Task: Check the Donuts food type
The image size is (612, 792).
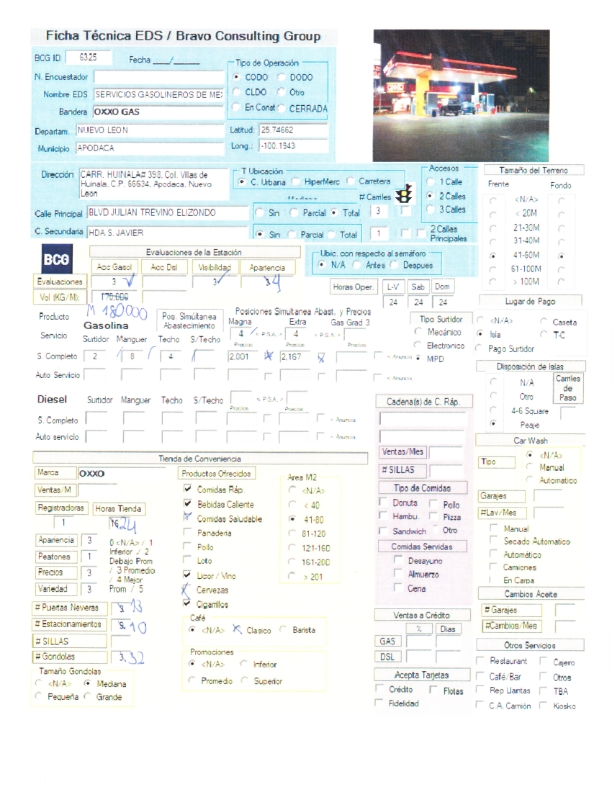Action: coord(383,502)
